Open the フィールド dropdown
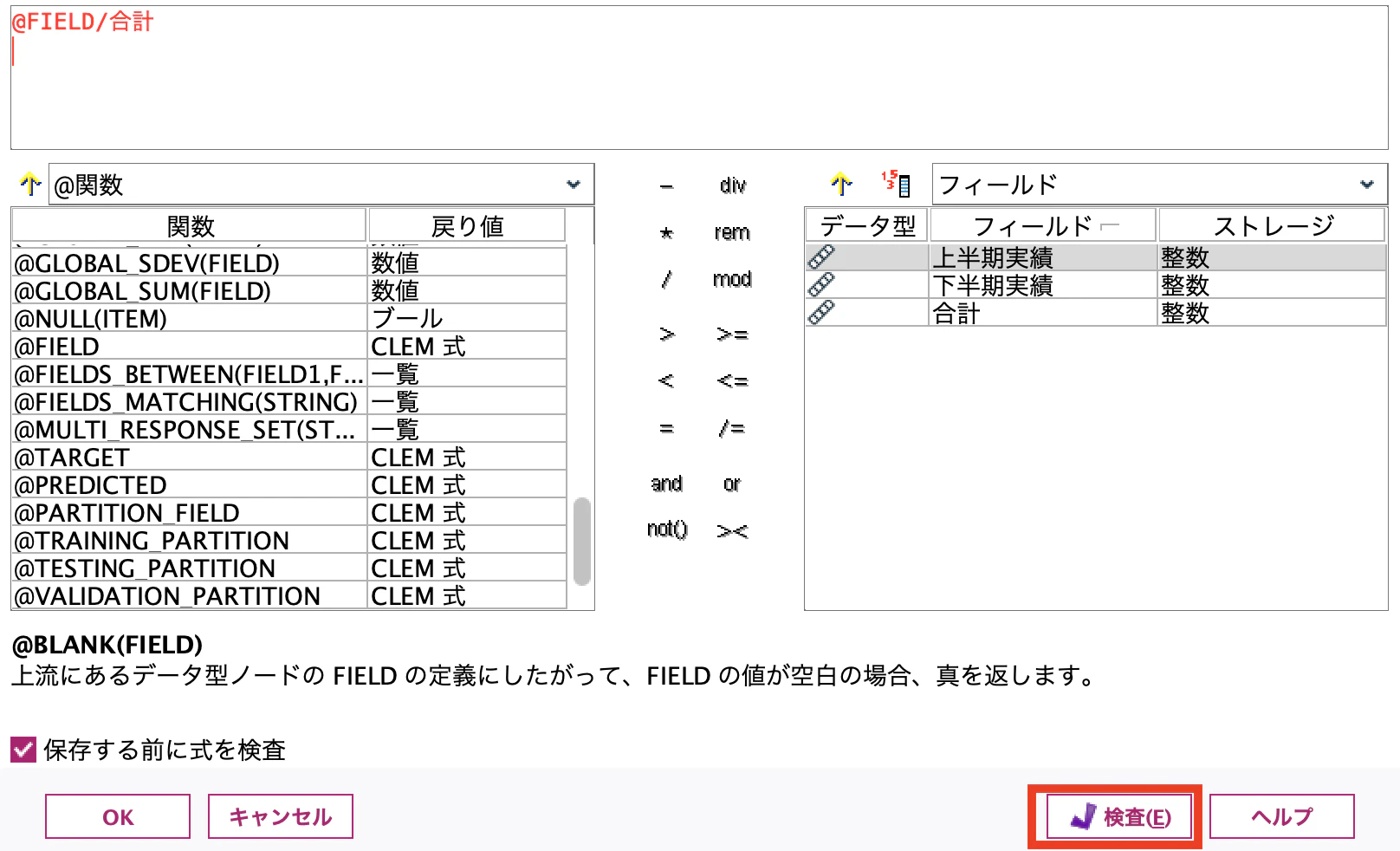This screenshot has width=1400, height=851. [x=1159, y=185]
